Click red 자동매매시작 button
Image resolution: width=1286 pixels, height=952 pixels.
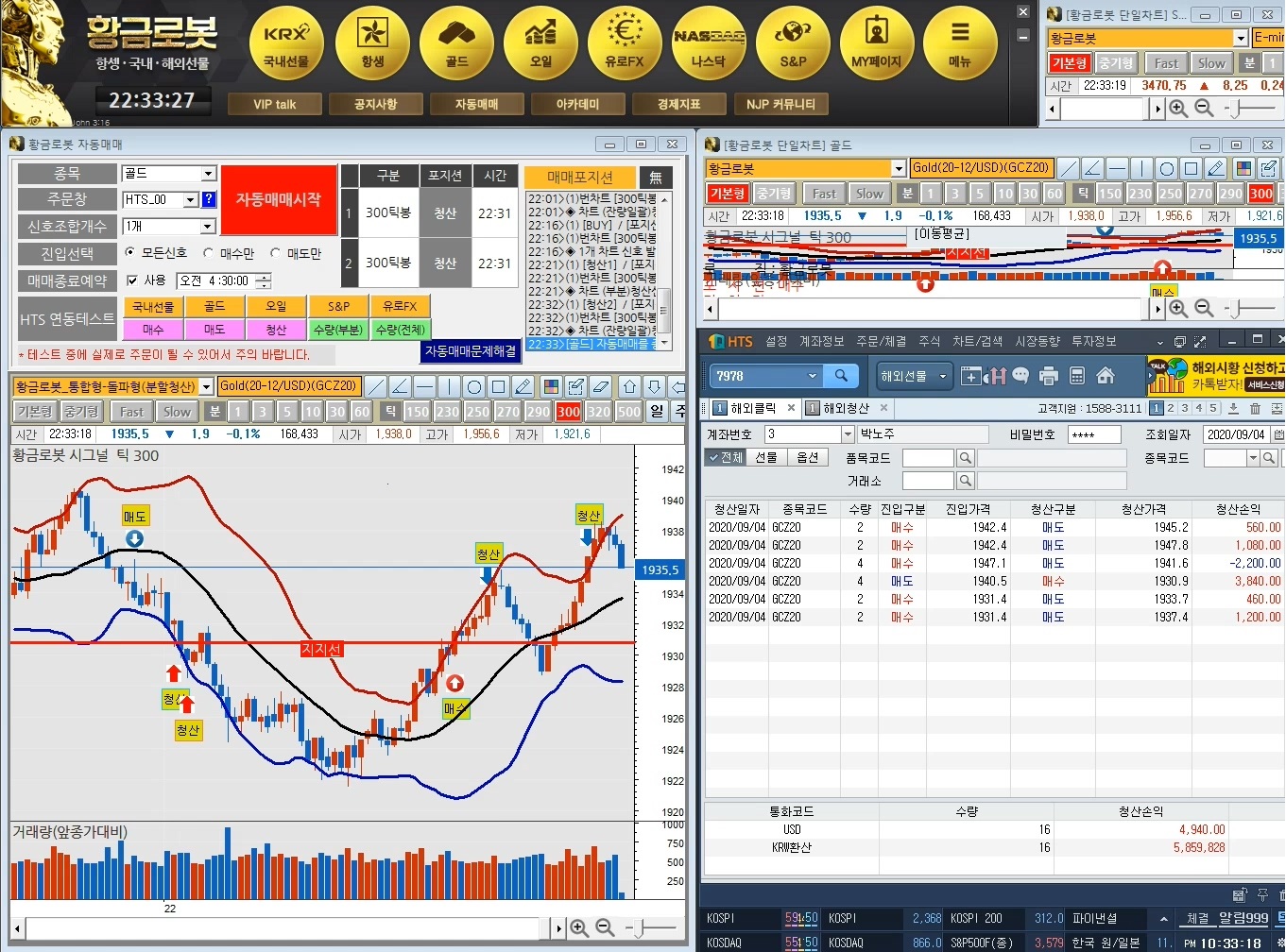[x=279, y=200]
